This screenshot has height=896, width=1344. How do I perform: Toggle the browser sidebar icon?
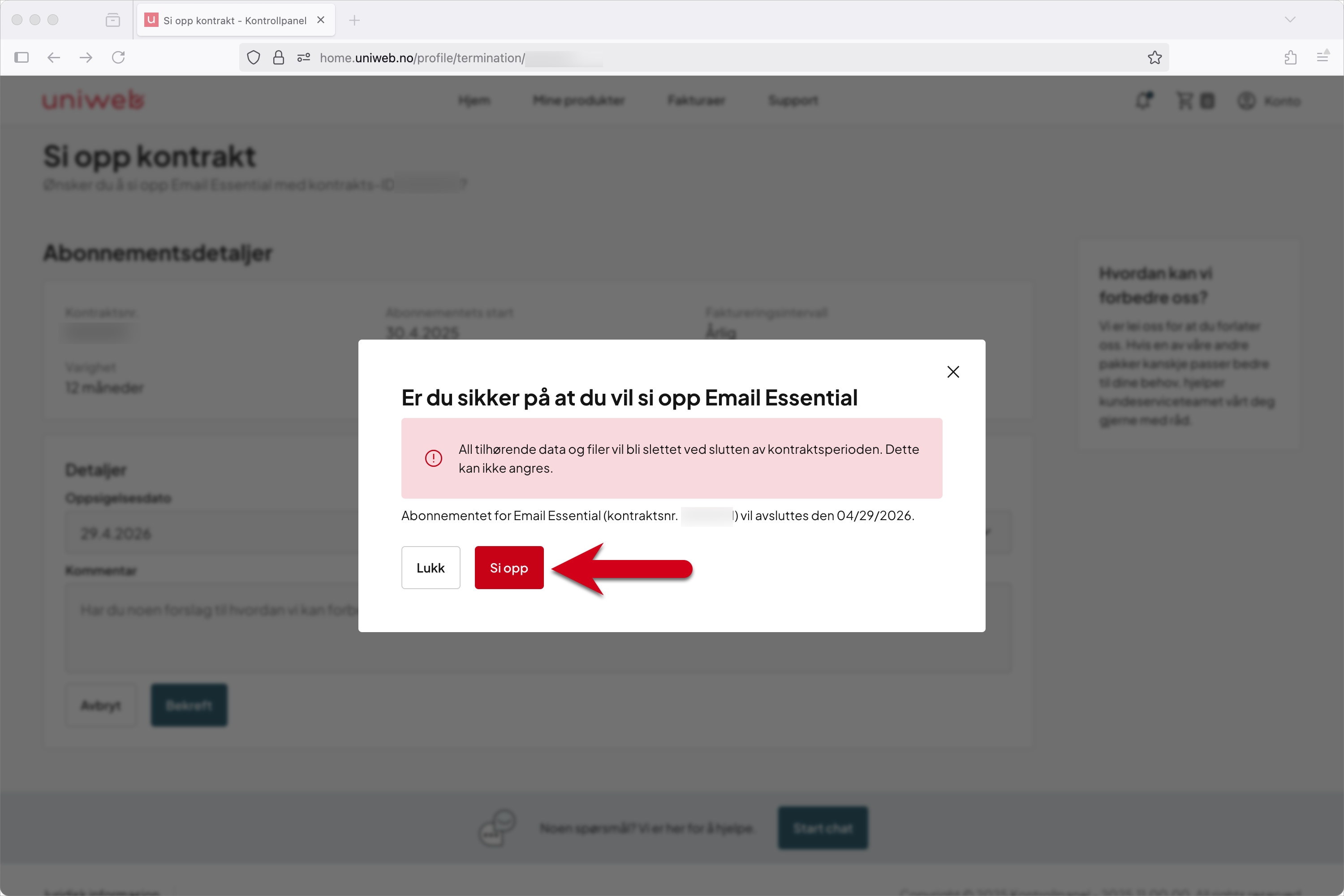[x=22, y=57]
